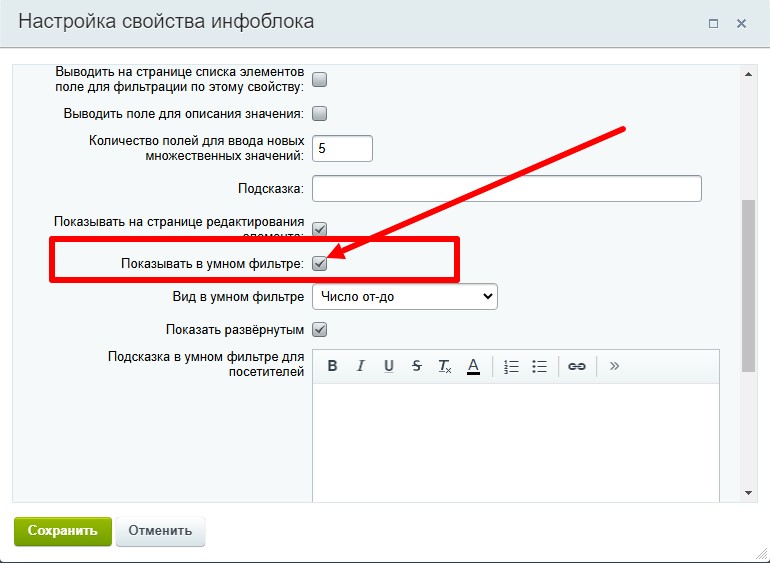Viewport: 770px width, 563px height.
Task: Click the new multiple values count field
Action: 342,148
